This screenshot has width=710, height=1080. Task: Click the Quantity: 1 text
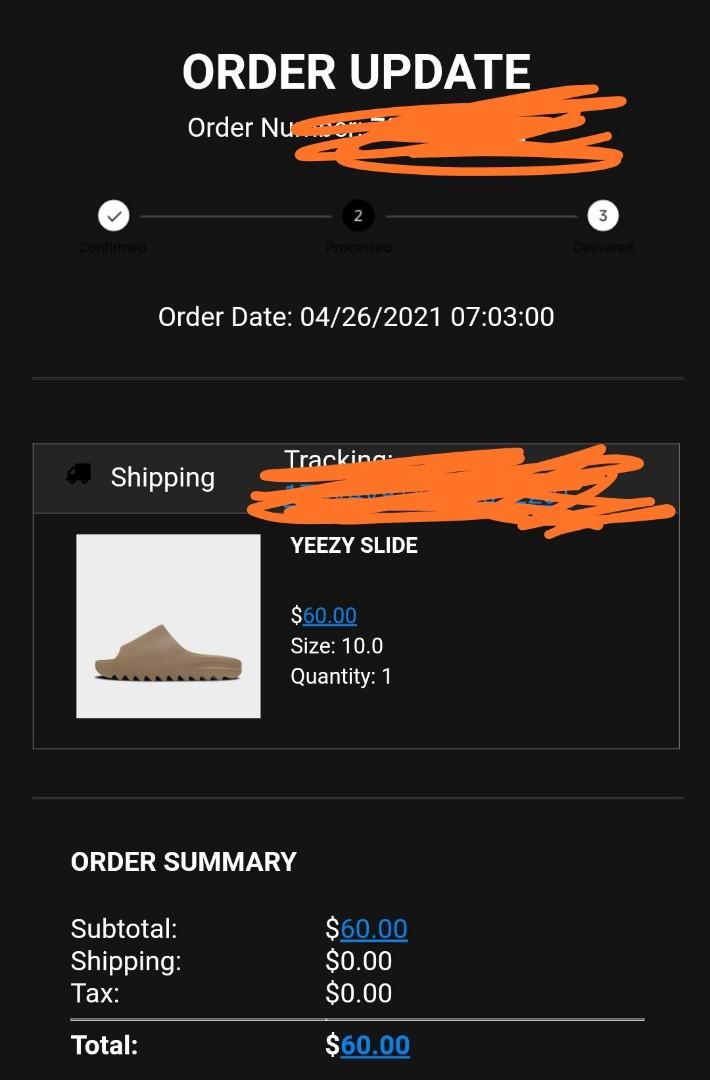pyautogui.click(x=341, y=676)
